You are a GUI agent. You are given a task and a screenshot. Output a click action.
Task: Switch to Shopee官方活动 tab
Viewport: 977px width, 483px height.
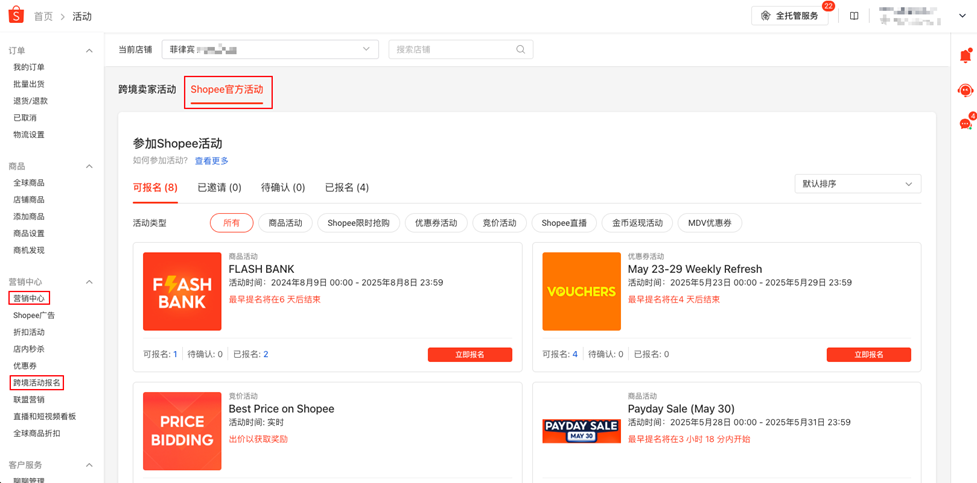point(227,89)
